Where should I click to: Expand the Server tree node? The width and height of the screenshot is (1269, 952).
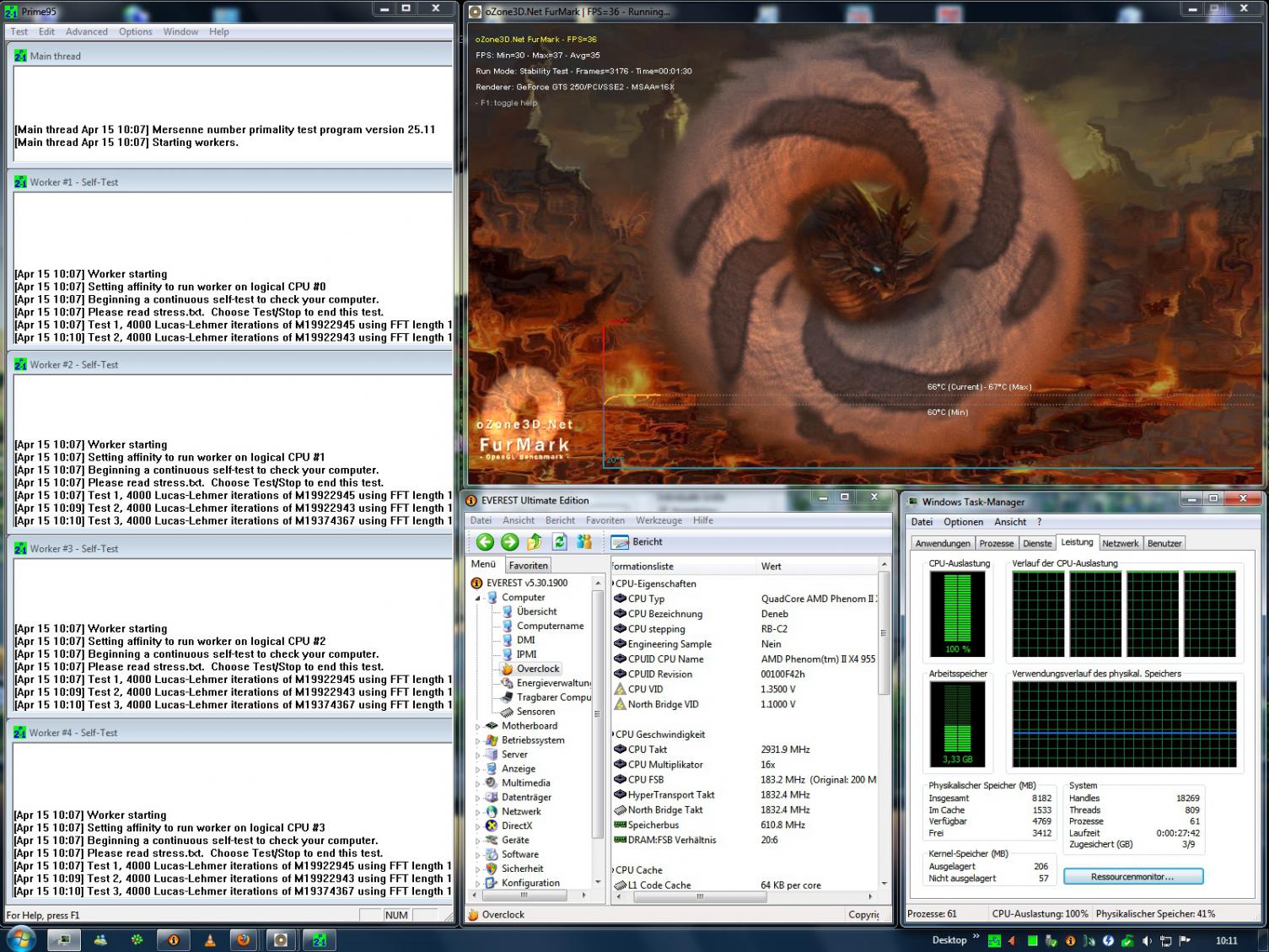[x=478, y=755]
